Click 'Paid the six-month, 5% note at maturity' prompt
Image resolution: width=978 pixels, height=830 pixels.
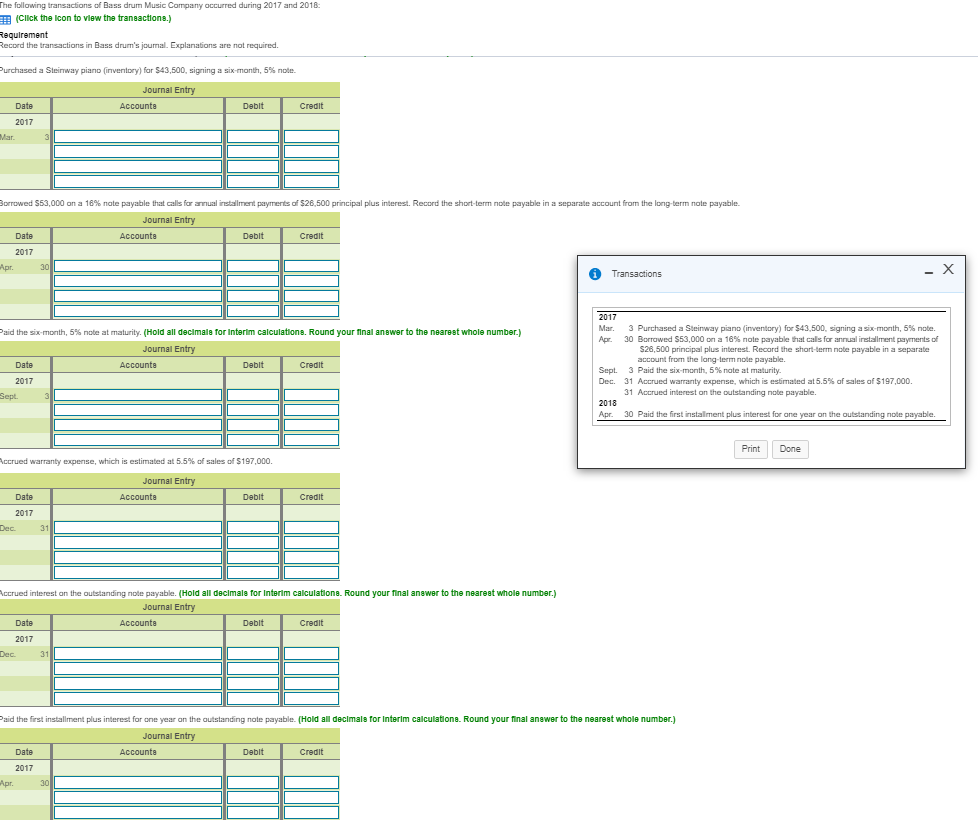click(70, 332)
